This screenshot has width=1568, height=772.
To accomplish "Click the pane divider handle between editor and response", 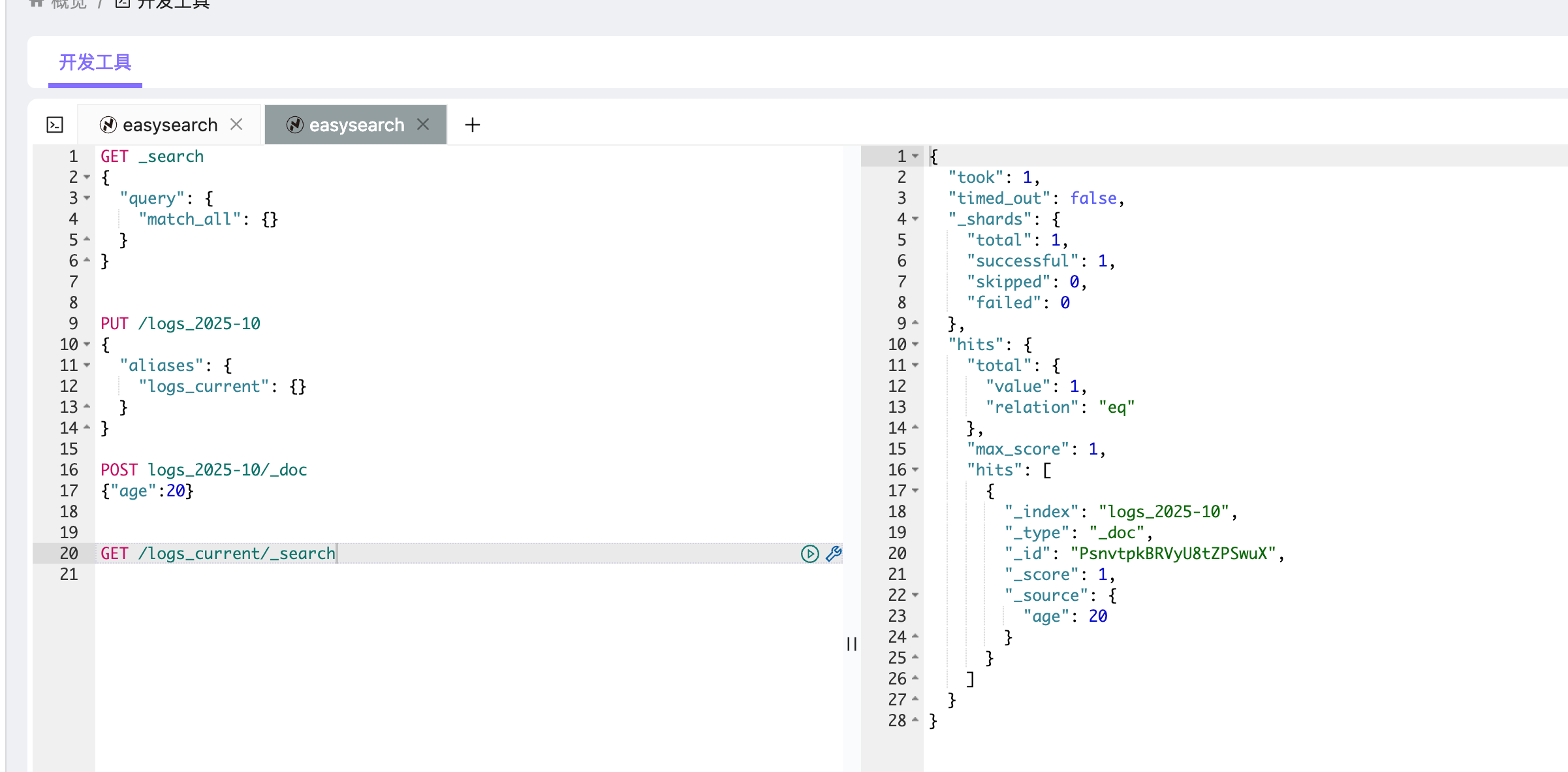I will point(851,644).
